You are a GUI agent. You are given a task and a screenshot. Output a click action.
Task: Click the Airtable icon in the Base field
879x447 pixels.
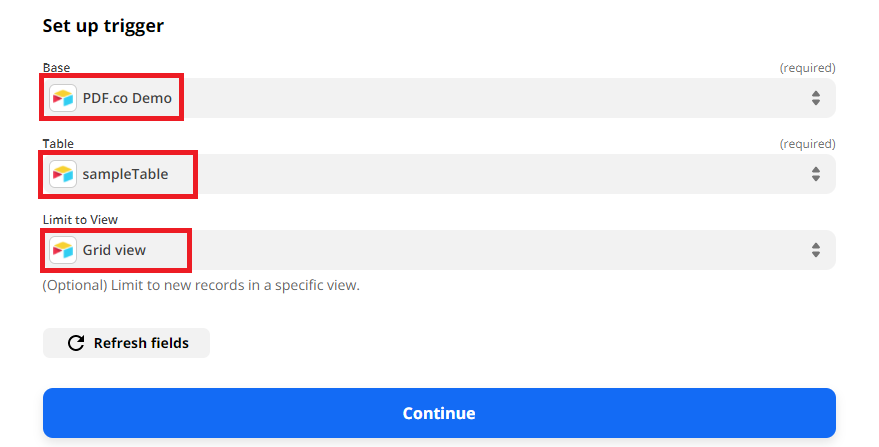point(63,98)
